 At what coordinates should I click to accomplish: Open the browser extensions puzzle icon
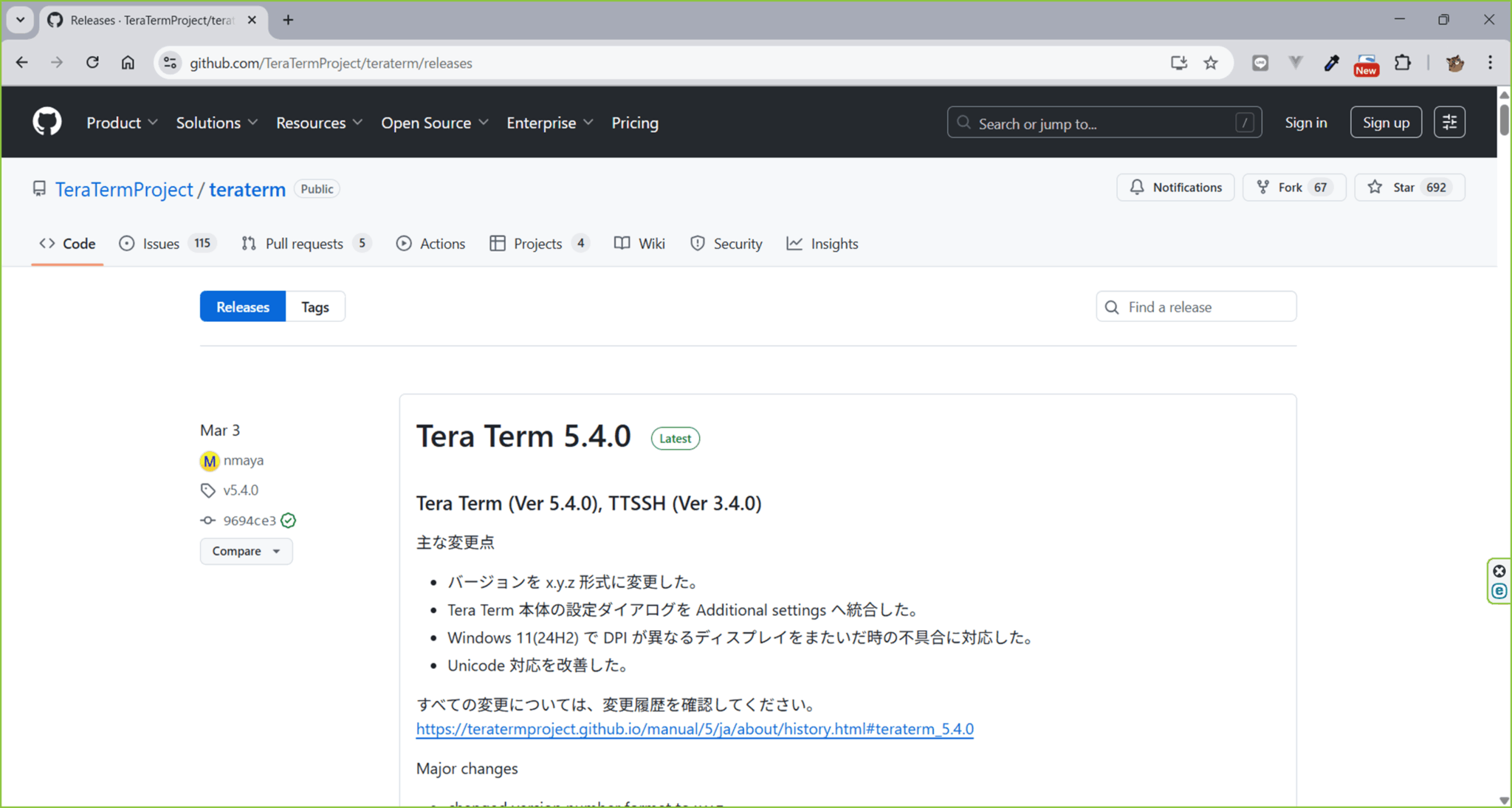pos(1403,63)
